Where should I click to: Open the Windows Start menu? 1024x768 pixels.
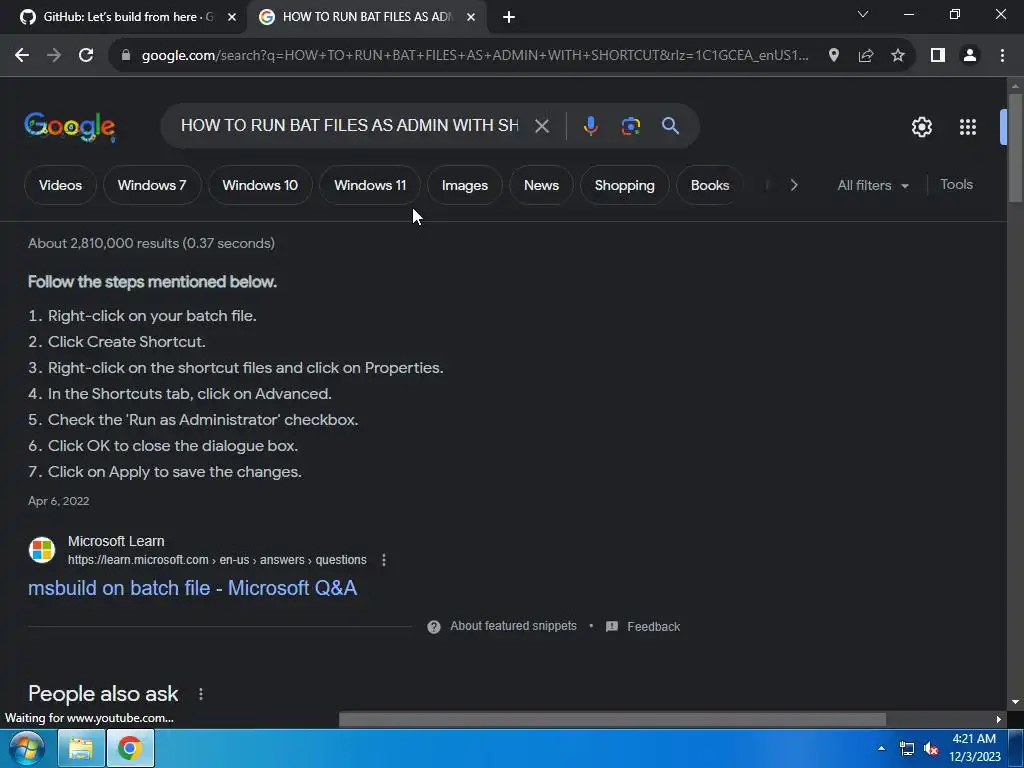click(x=27, y=748)
